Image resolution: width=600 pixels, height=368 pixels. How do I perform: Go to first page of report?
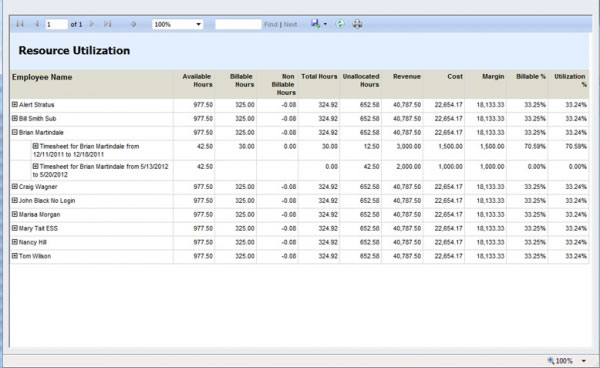(20, 24)
